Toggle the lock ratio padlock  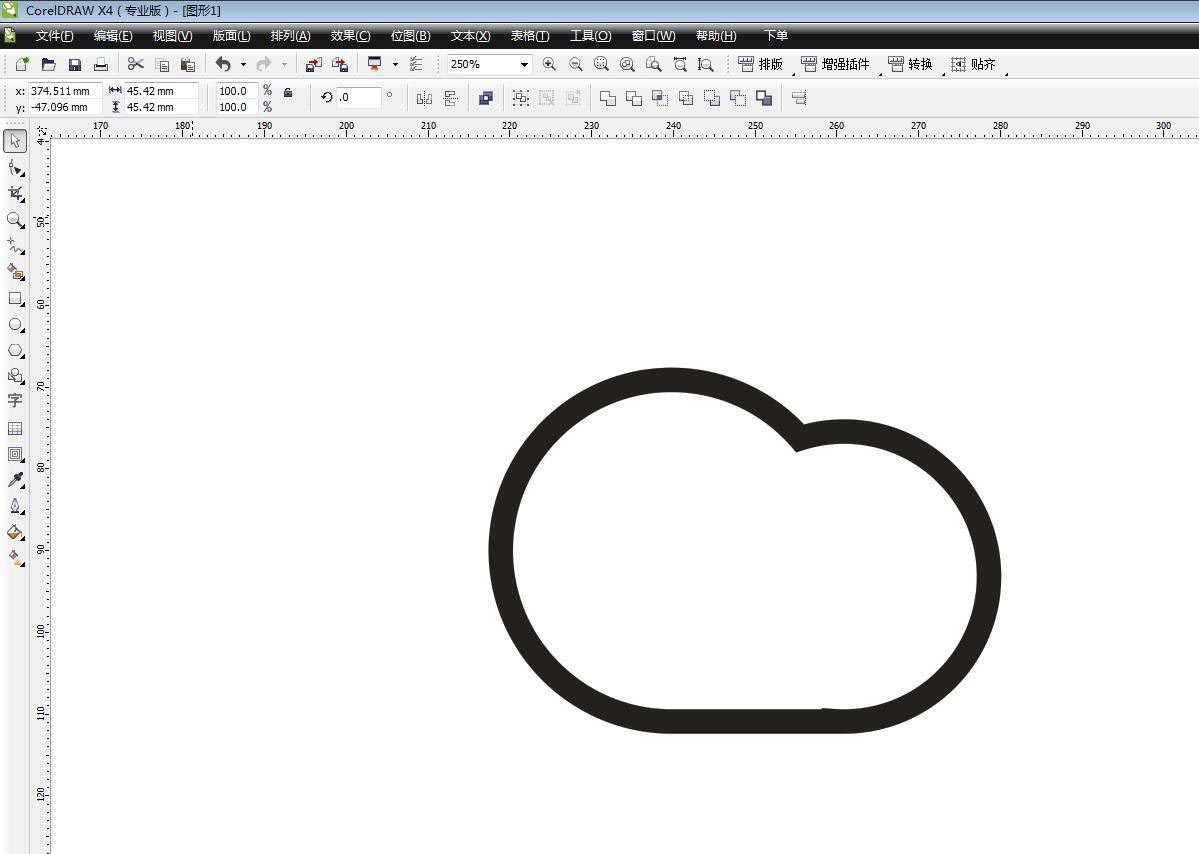[x=288, y=93]
